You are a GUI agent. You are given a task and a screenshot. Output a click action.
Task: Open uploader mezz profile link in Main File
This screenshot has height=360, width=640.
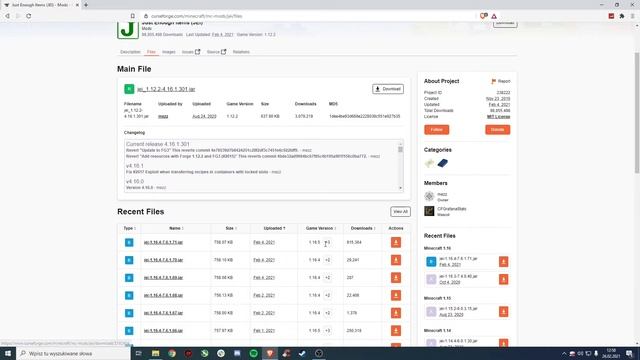point(163,116)
